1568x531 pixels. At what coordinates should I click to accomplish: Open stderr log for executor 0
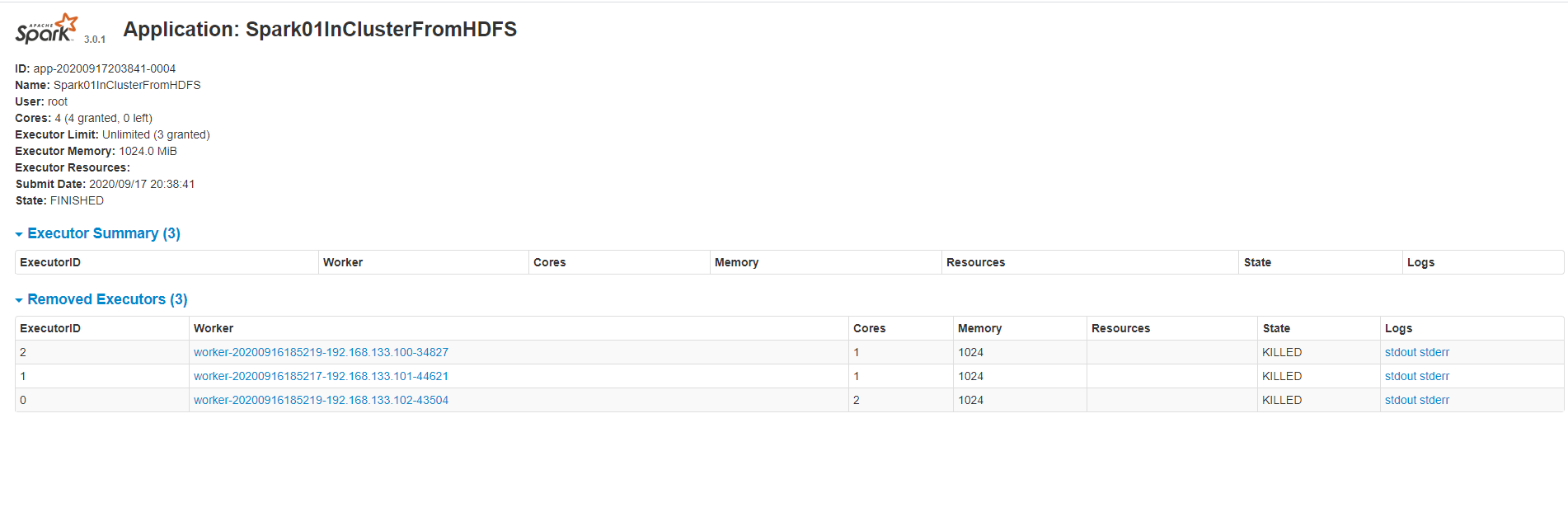[x=1434, y=400]
